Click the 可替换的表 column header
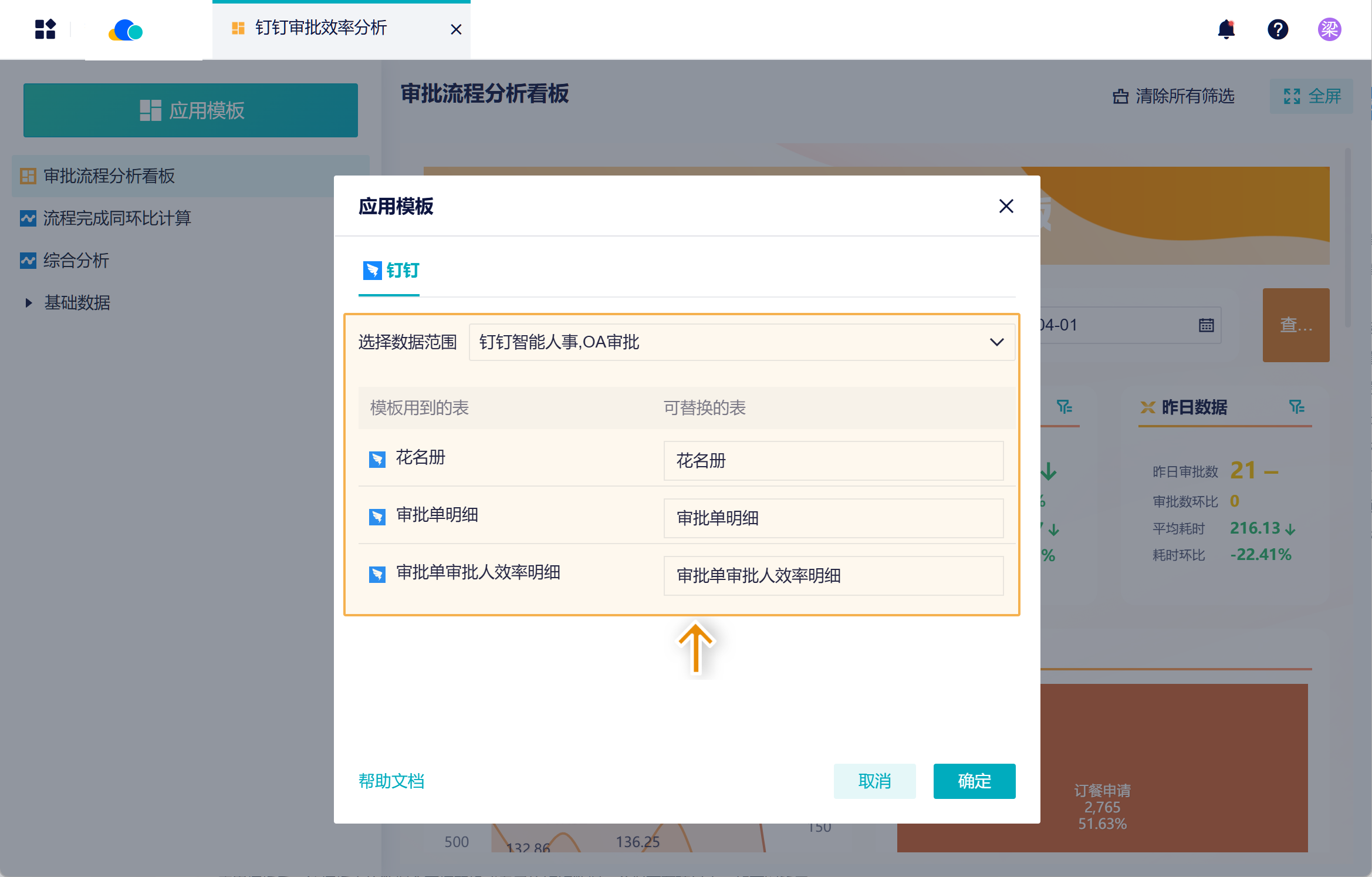 pos(705,408)
